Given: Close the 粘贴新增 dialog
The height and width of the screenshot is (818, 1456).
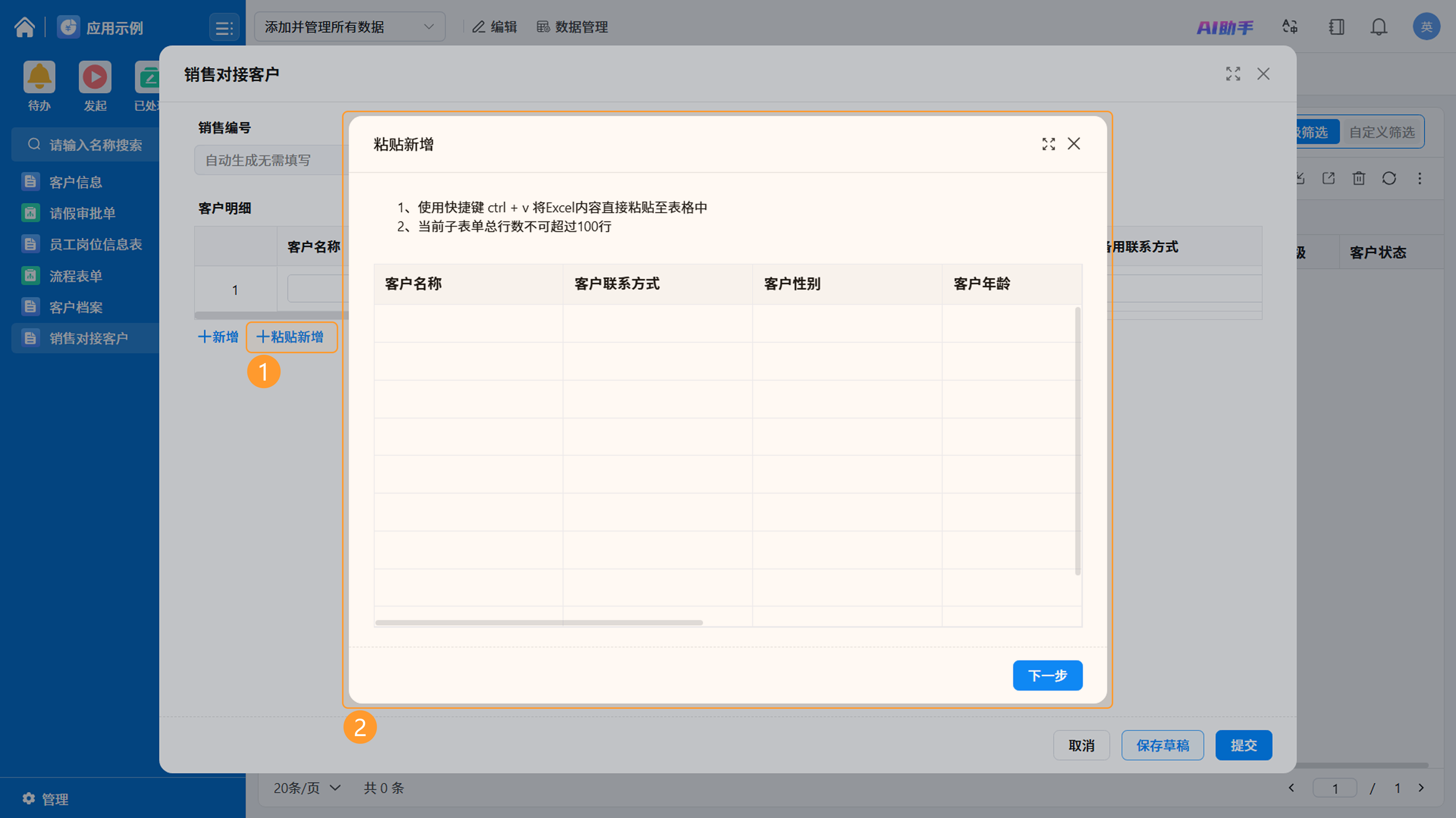Looking at the screenshot, I should (x=1074, y=144).
